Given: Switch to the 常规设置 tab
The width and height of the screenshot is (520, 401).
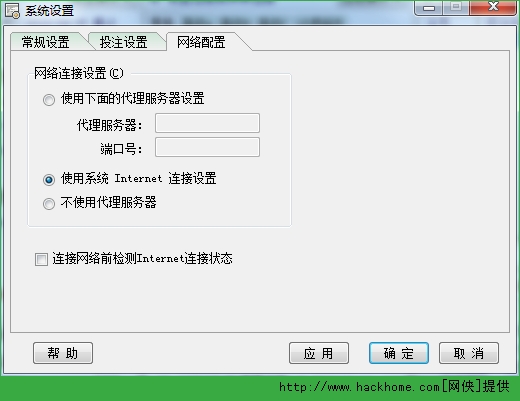Looking at the screenshot, I should click(45, 42).
